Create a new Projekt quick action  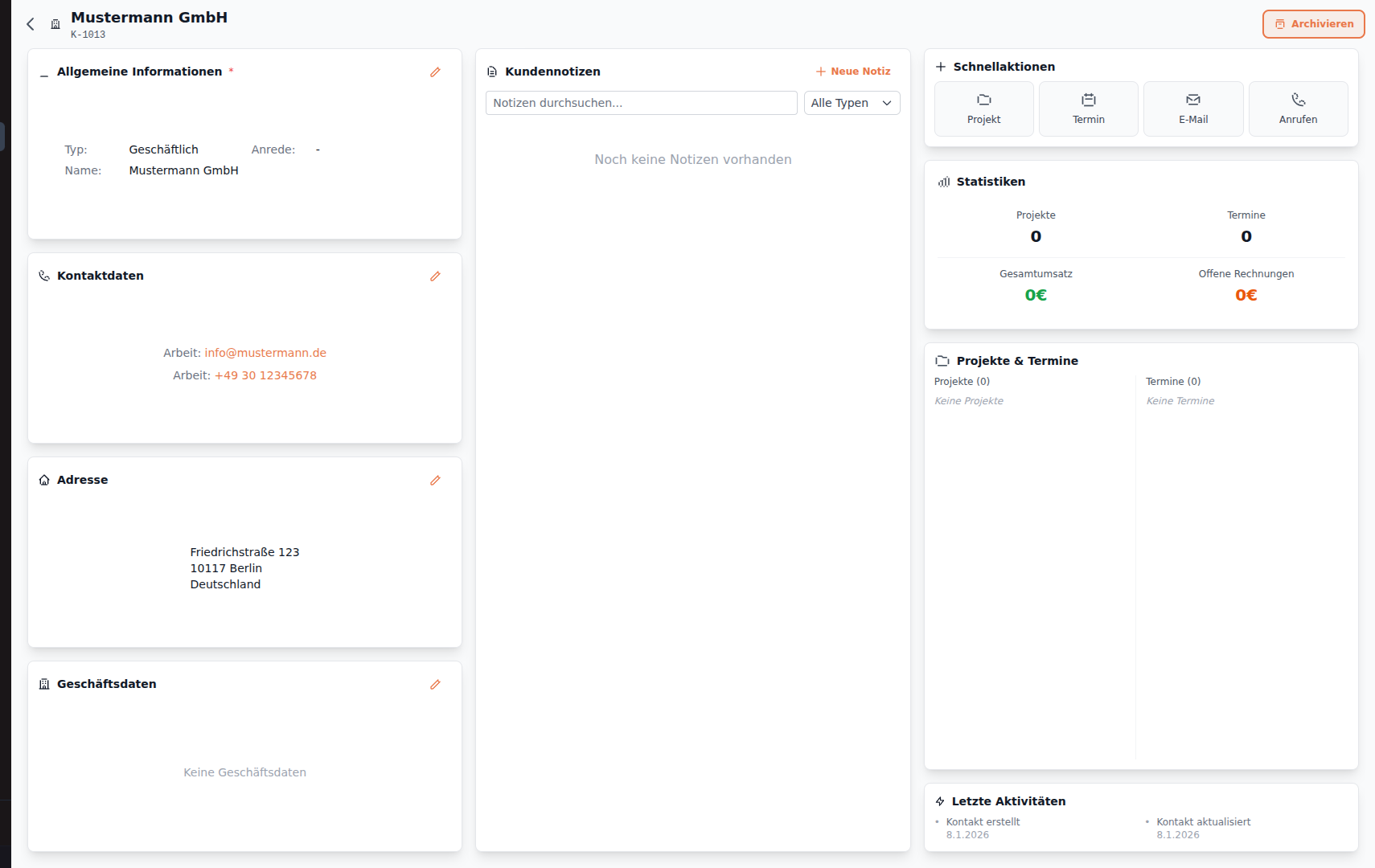coord(983,109)
